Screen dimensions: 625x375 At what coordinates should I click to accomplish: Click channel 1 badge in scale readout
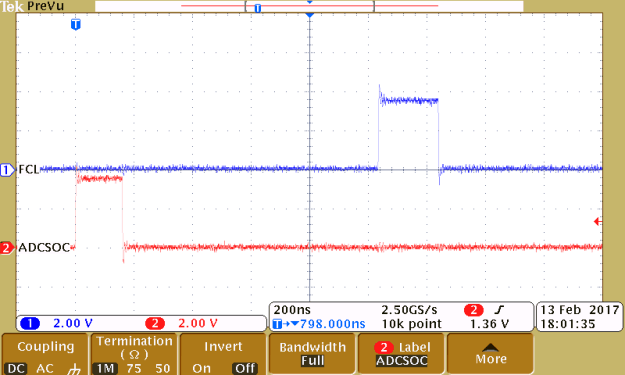[x=30, y=323]
